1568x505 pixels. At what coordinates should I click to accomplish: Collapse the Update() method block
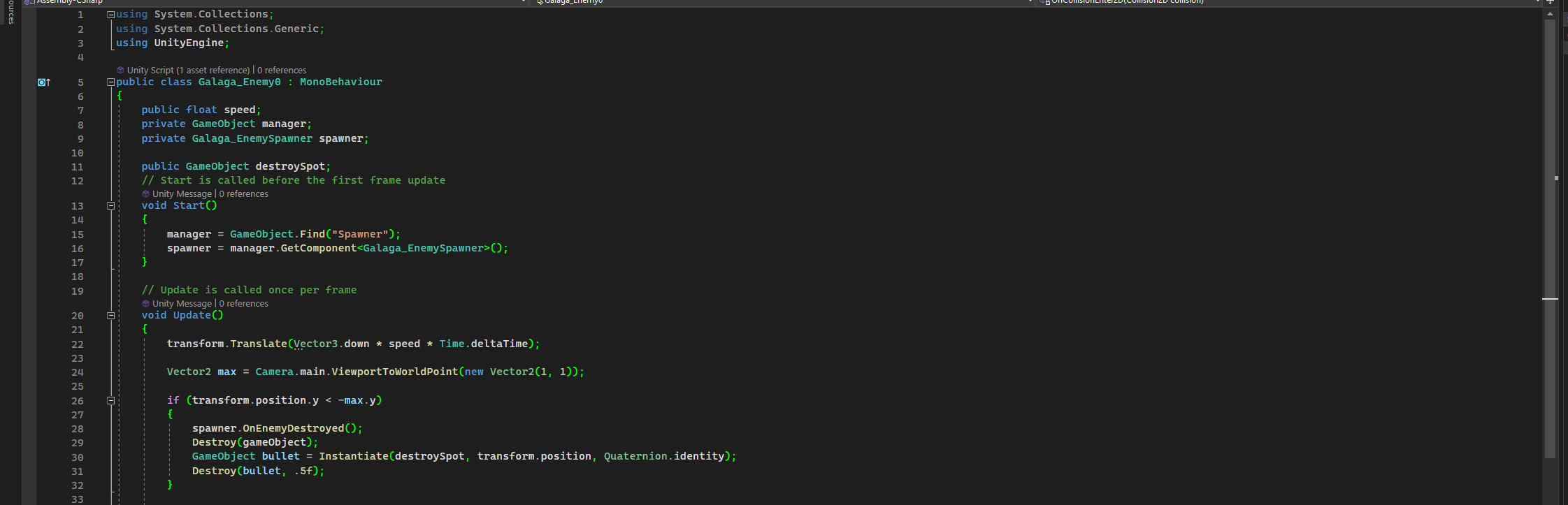tap(110, 316)
